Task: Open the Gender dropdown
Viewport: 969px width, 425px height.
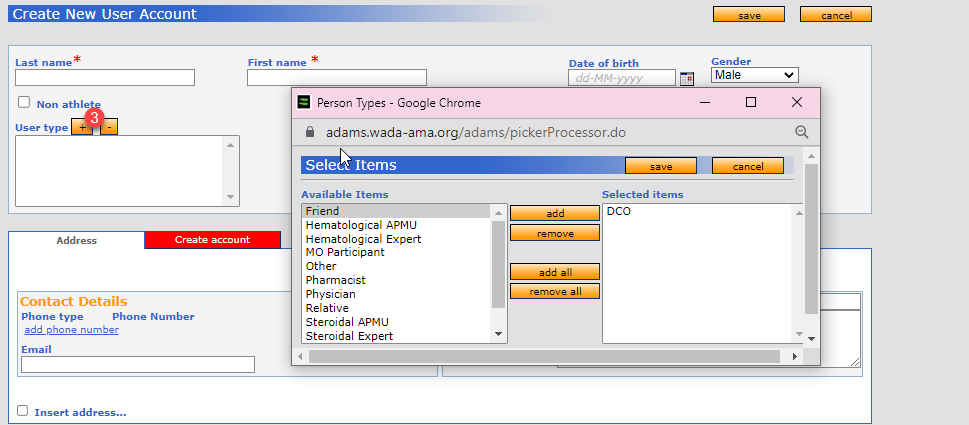Action: (755, 75)
